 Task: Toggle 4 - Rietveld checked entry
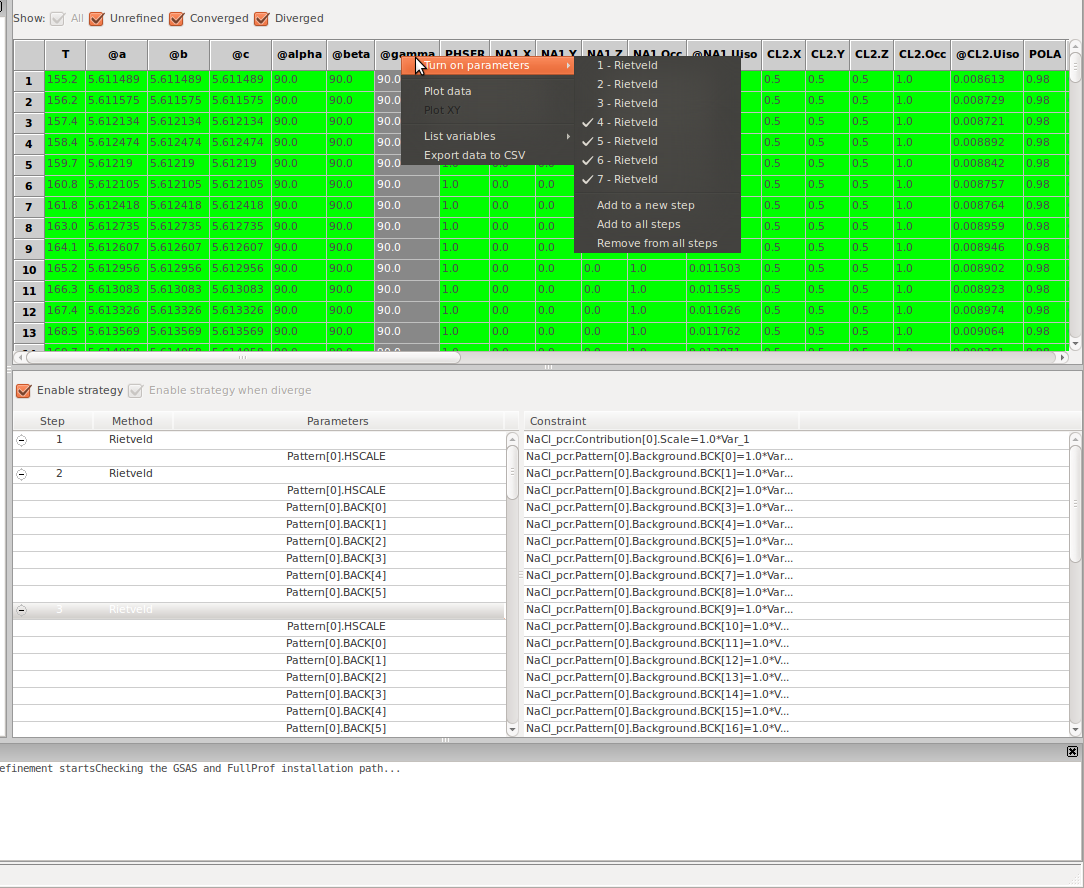657,122
